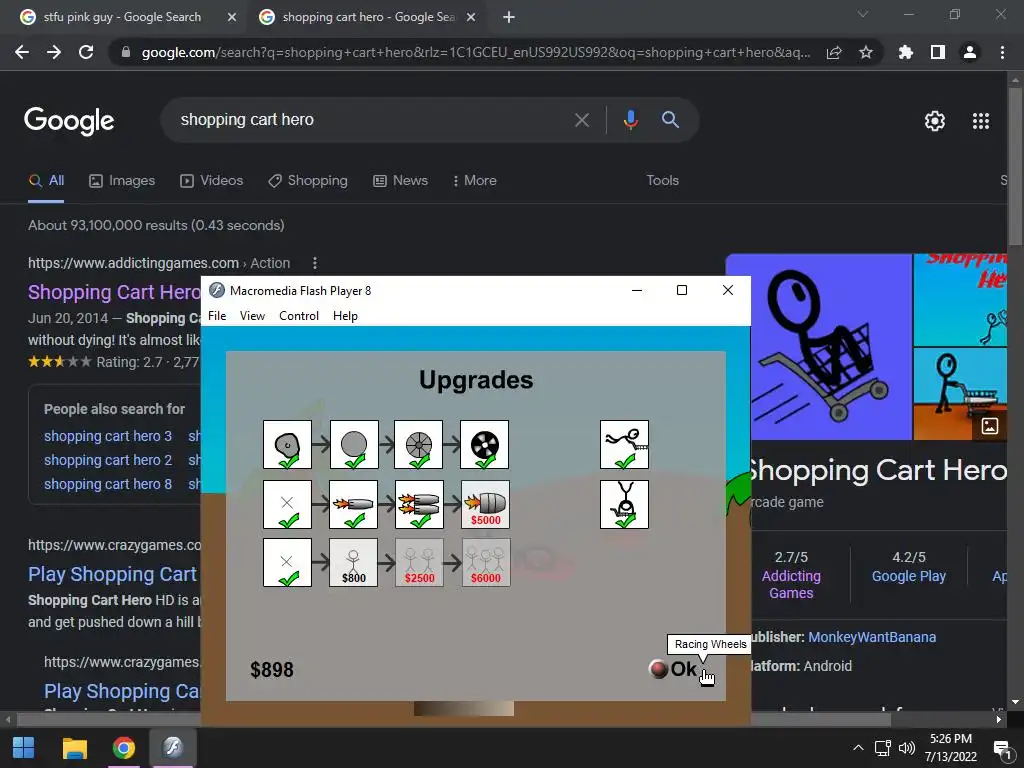1024x768 pixels.
Task: Select the $2500 two groupies upgrade
Action: [x=419, y=562]
